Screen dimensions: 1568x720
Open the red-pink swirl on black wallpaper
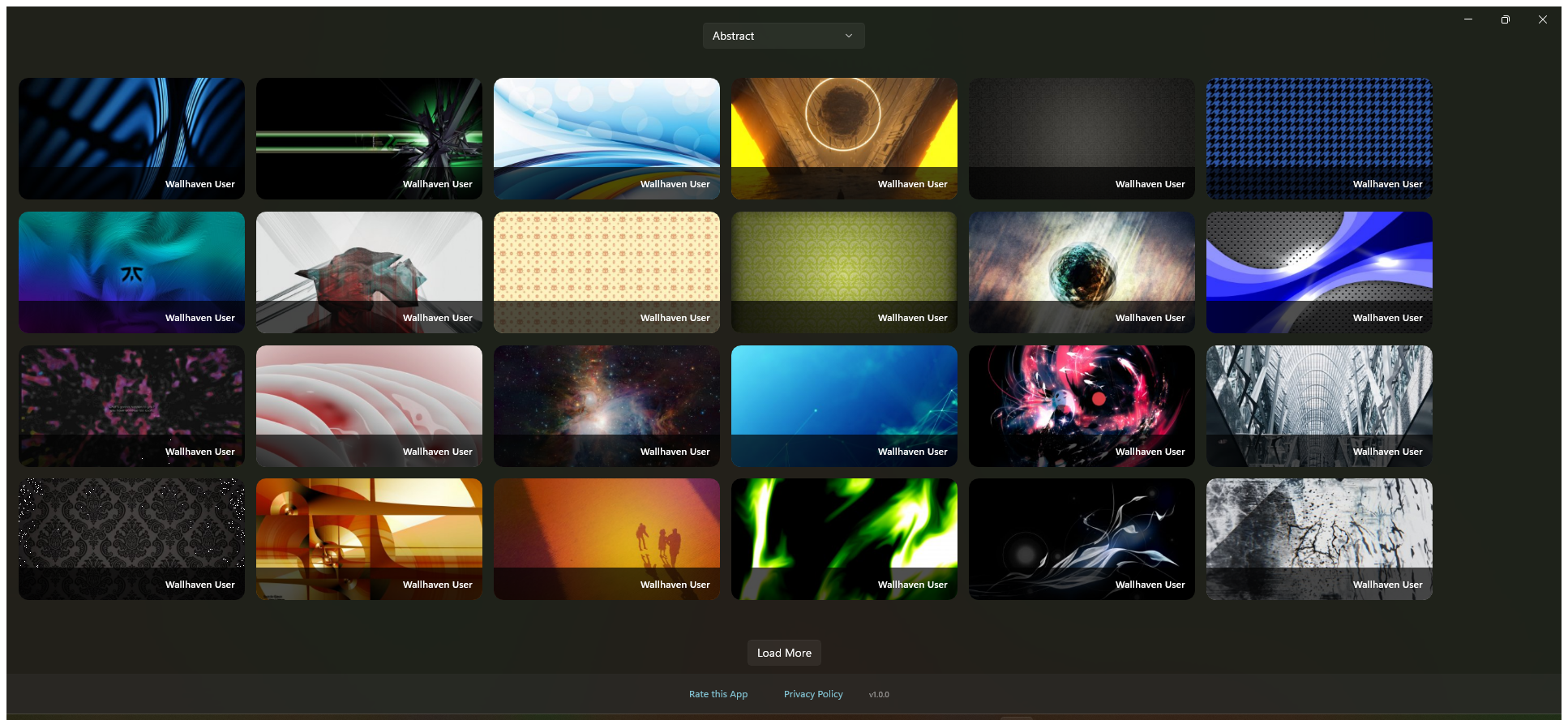(x=1082, y=406)
